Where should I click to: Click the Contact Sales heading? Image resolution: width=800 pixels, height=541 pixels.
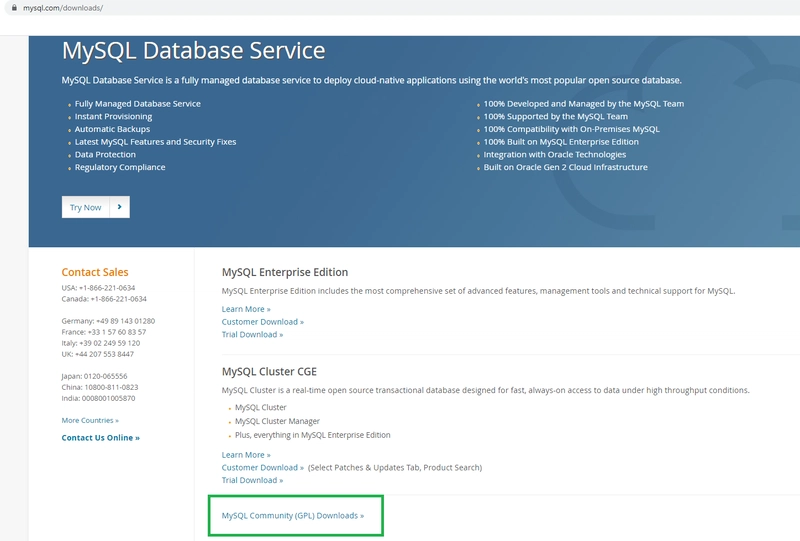point(95,272)
